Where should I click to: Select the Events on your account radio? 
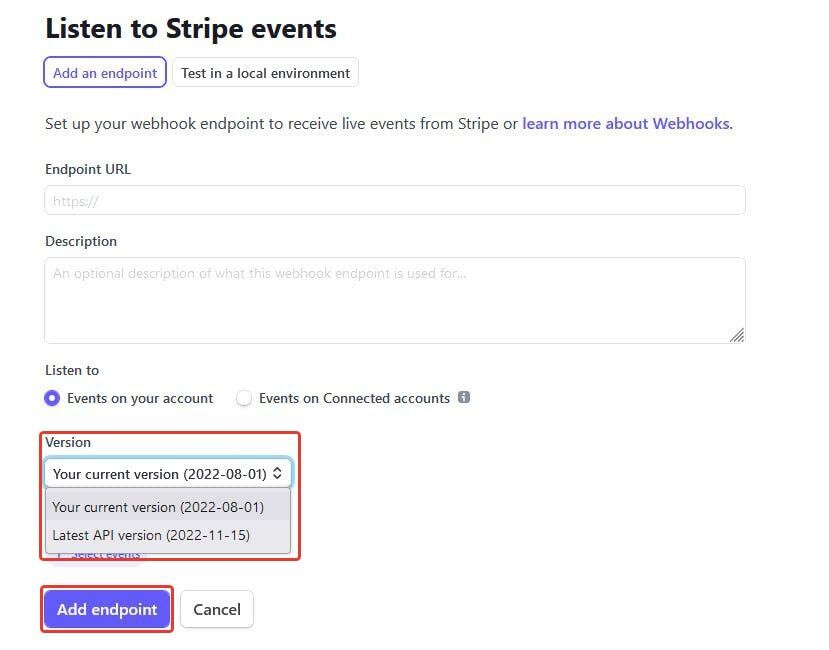click(52, 398)
